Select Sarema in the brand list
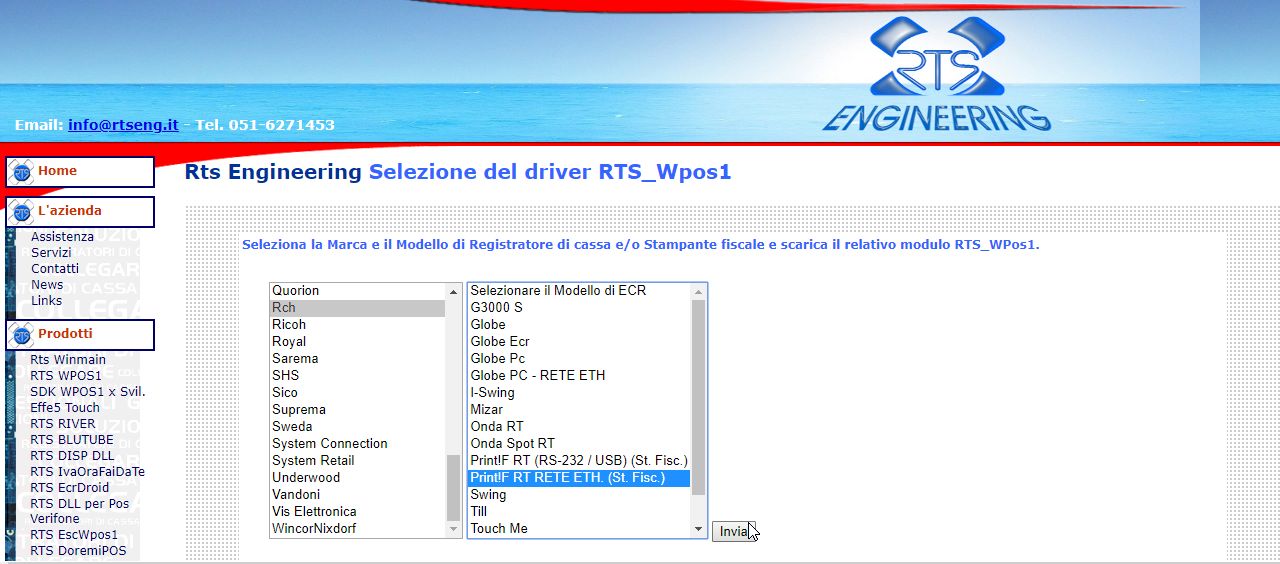 357,359
